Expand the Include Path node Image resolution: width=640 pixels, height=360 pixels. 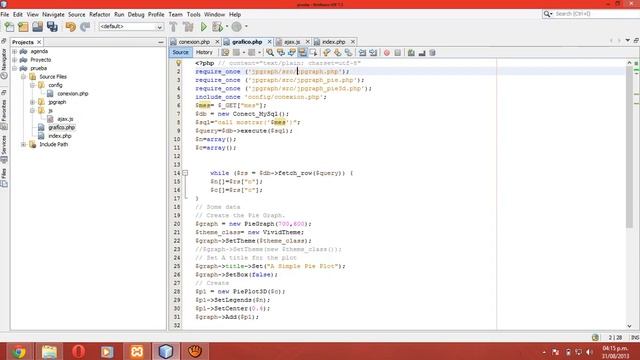(x=24, y=144)
